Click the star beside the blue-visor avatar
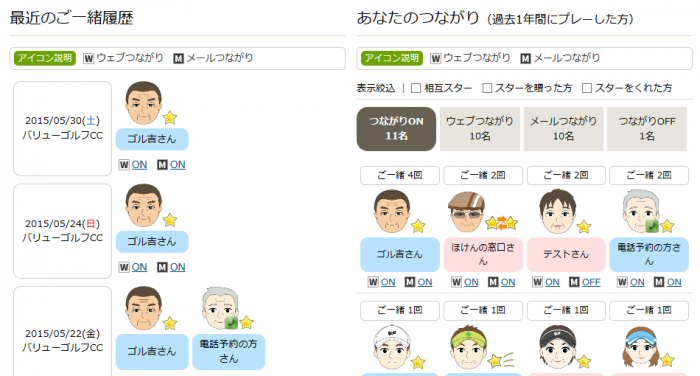This screenshot has height=376, width=700. [x=667, y=359]
